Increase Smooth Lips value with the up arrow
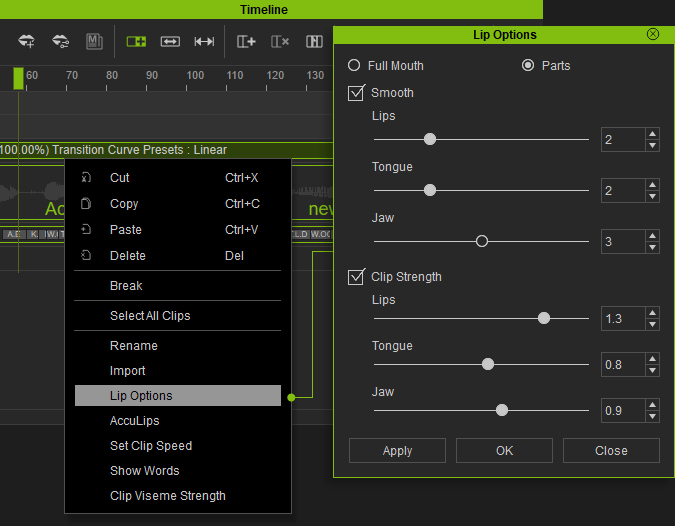 [652, 133]
